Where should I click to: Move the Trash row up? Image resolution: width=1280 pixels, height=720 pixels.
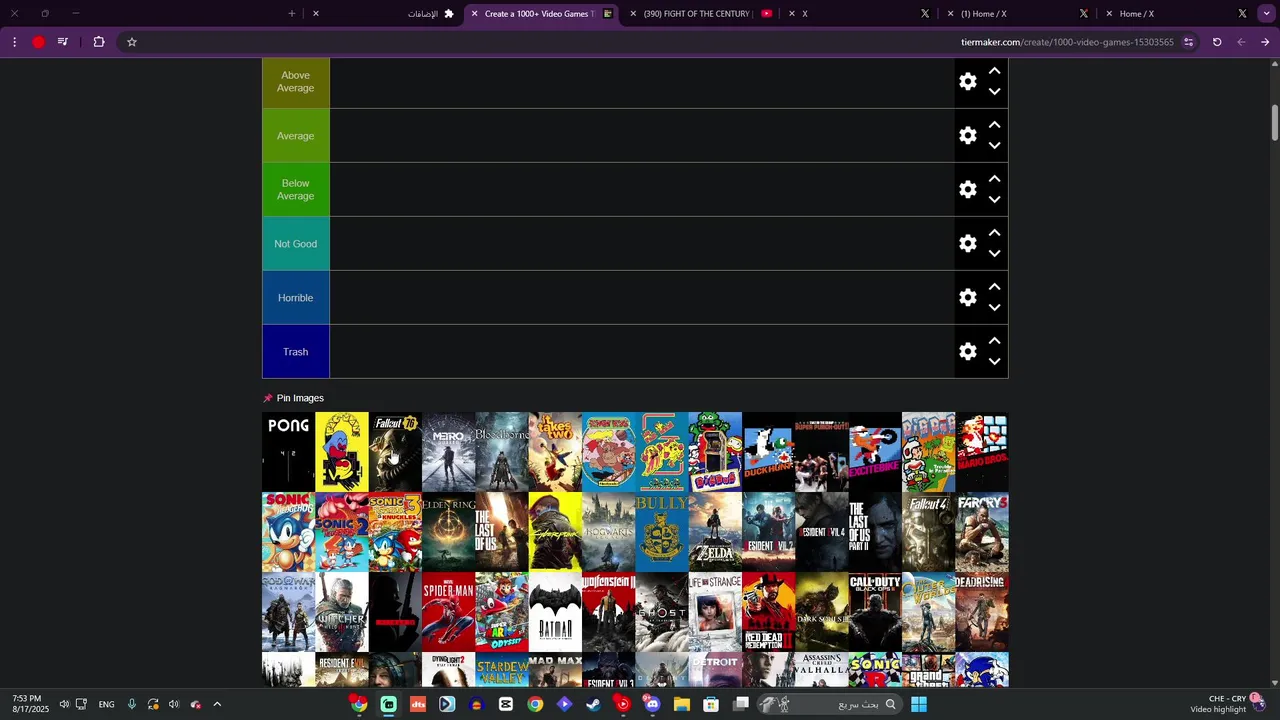(x=994, y=341)
